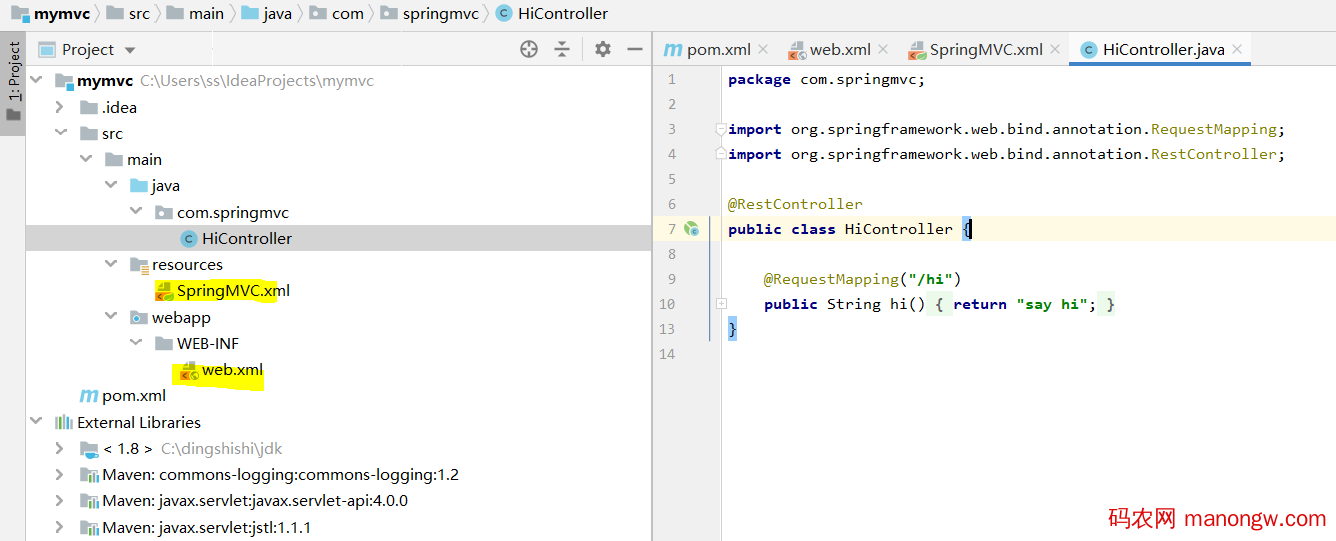Viewport: 1336px width, 541px height.
Task: Click @RestController annotation in editor
Action: pyautogui.click(x=795, y=204)
